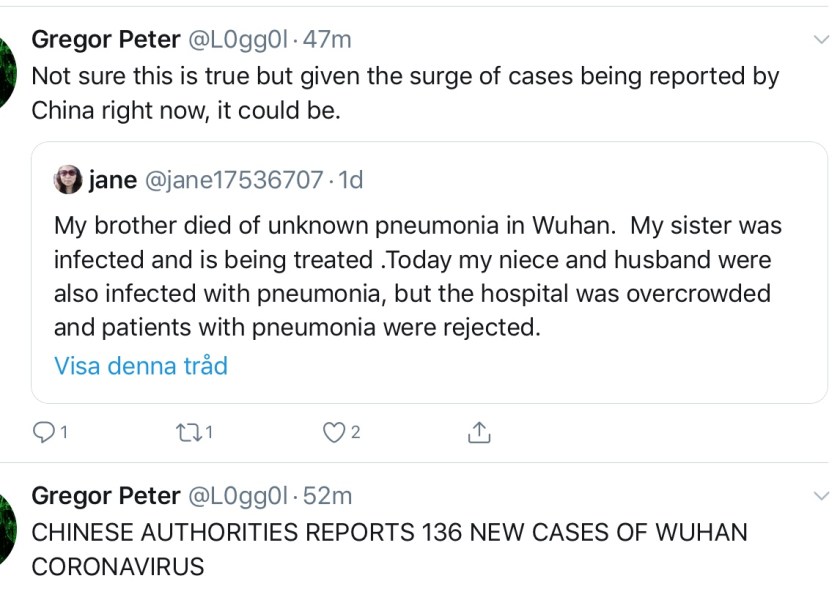
Task: Open Gregor Peter name on top tweet
Action: [106, 39]
